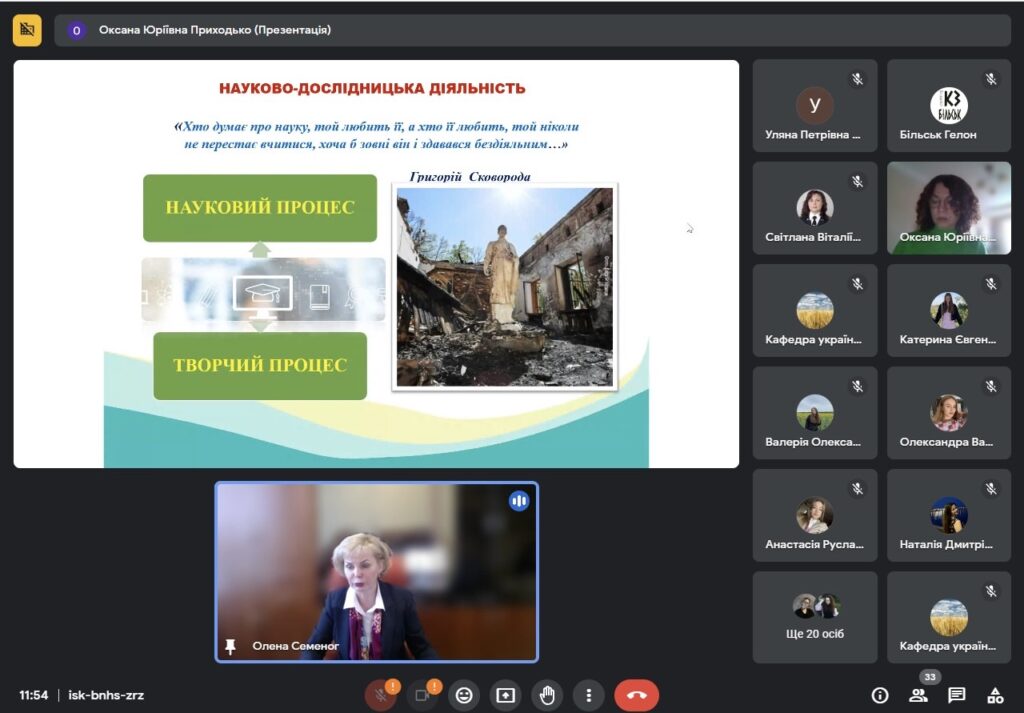The height and width of the screenshot is (713, 1024).
Task: Click the shared presentation slide area
Action: [x=376, y=263]
